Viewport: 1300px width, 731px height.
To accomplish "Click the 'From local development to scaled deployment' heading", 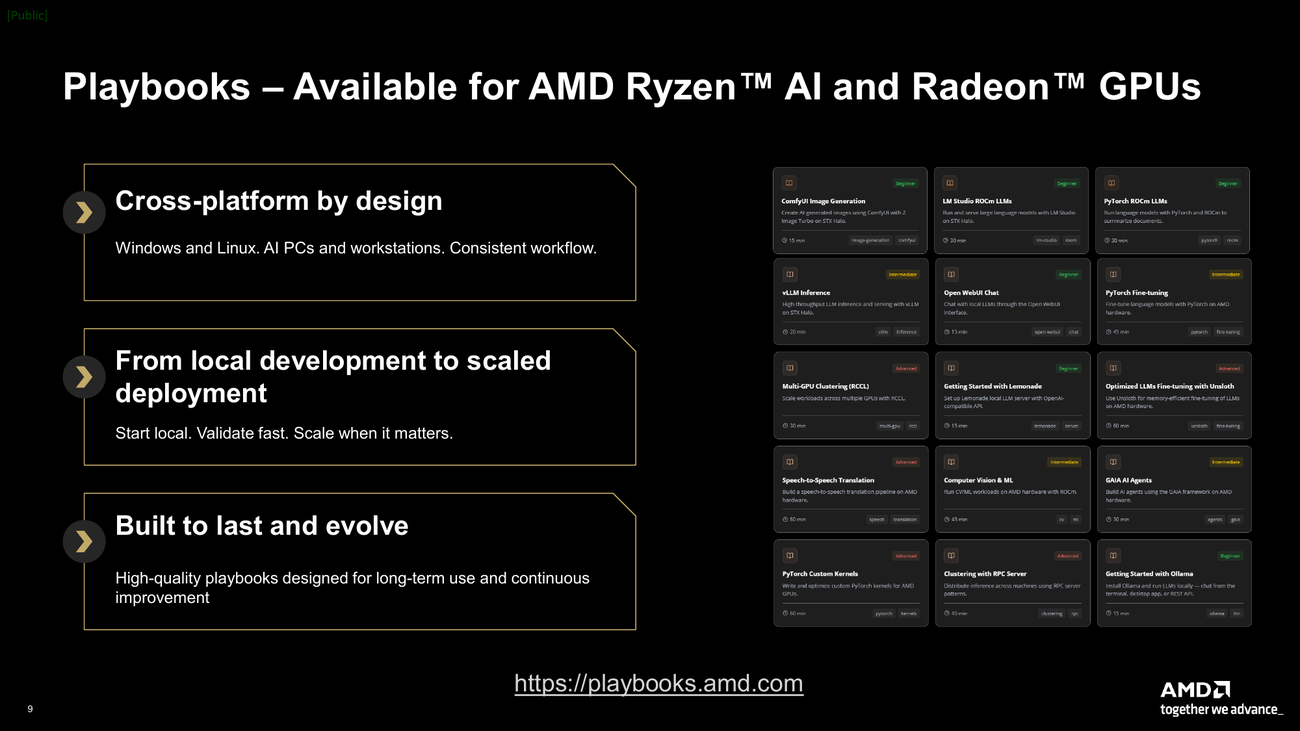I will coord(333,377).
